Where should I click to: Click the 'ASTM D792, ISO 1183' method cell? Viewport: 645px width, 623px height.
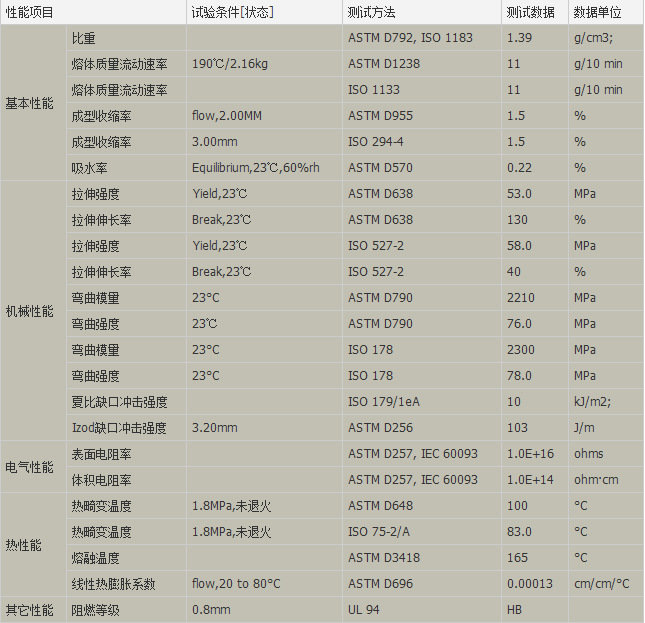422,38
